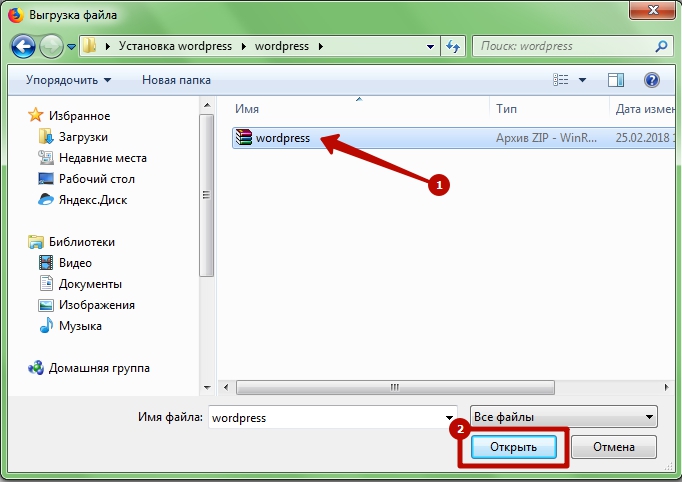Screen dimensions: 682x482
Task: Click the Firefox icon in title bar
Action: pyautogui.click(x=16, y=15)
